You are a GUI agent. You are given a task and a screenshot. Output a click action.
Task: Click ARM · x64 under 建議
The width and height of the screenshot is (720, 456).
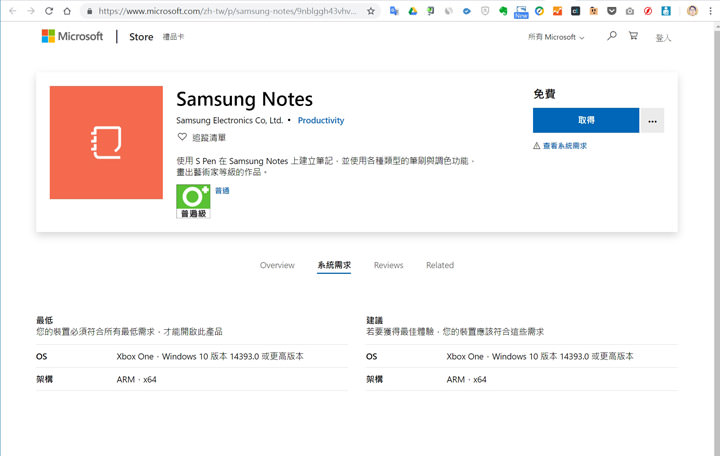pyautogui.click(x=467, y=380)
